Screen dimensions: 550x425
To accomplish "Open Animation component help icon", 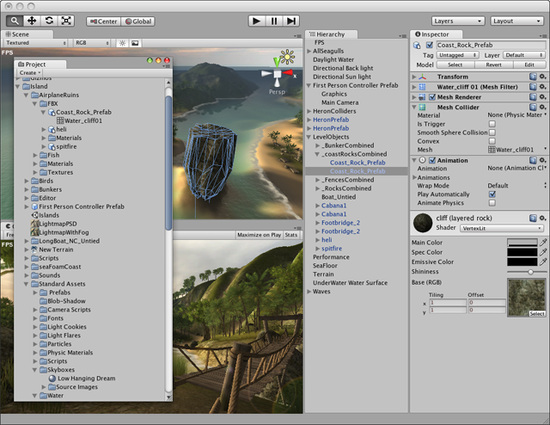I will [x=533, y=160].
